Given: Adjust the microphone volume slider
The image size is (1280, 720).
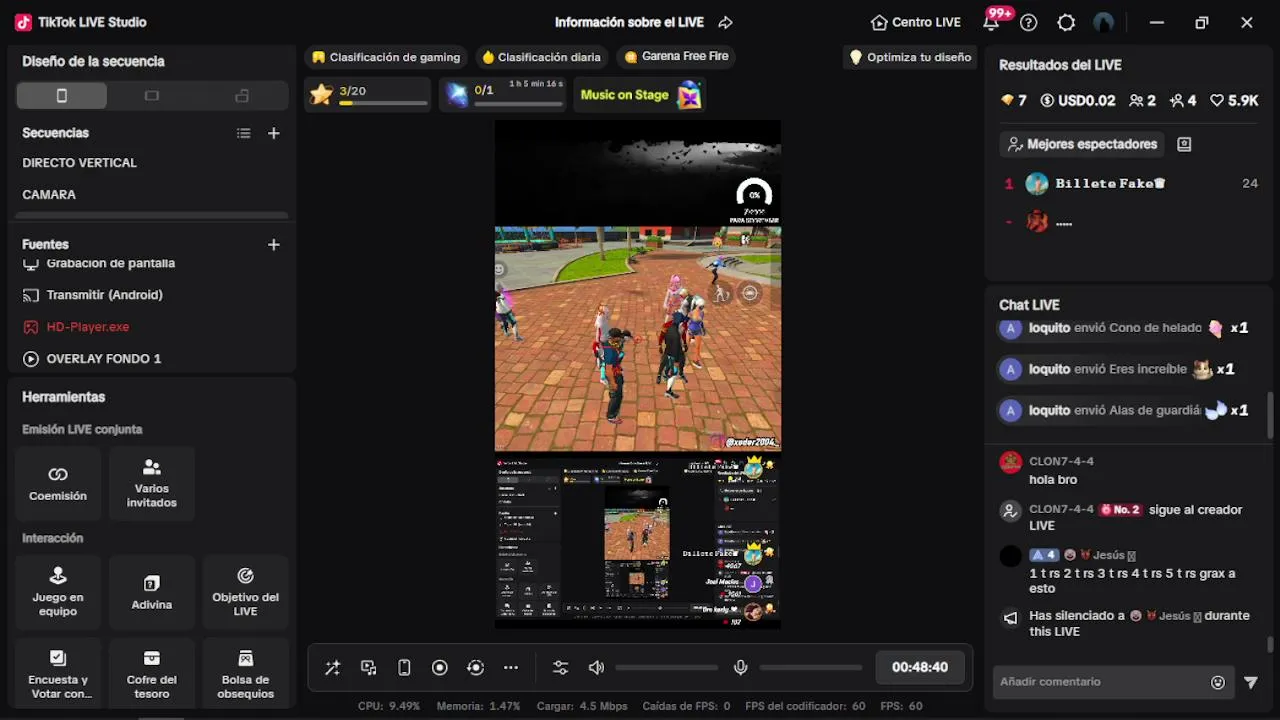Looking at the screenshot, I should [x=811, y=668].
